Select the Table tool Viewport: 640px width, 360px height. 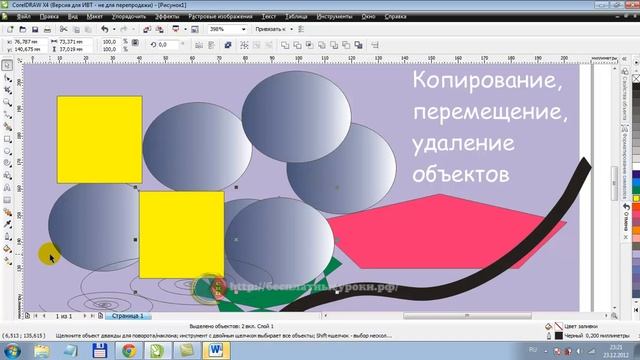pyautogui.click(x=7, y=200)
